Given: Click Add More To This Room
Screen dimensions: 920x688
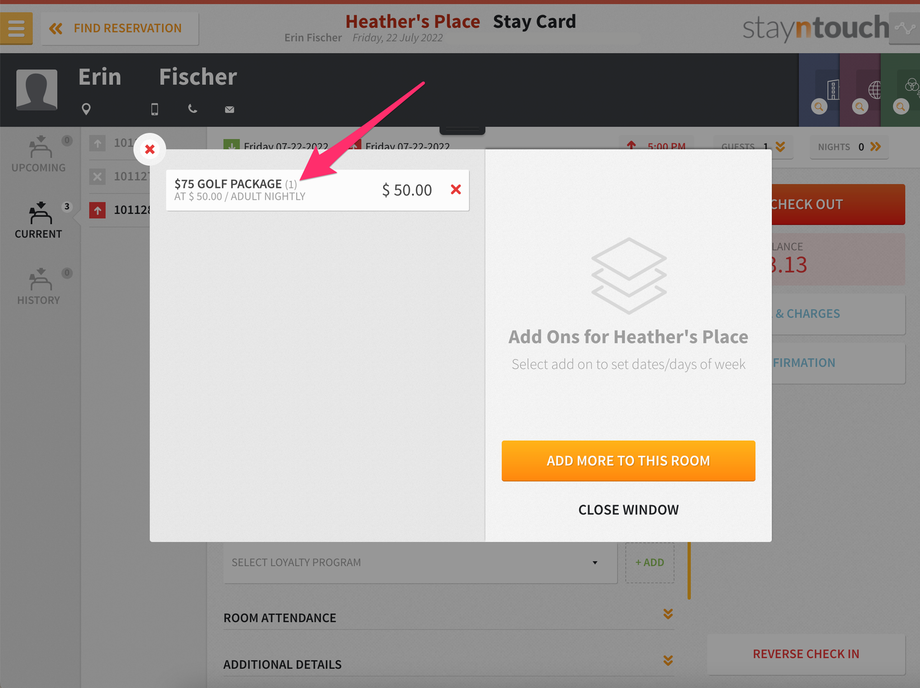Looking at the screenshot, I should (628, 461).
